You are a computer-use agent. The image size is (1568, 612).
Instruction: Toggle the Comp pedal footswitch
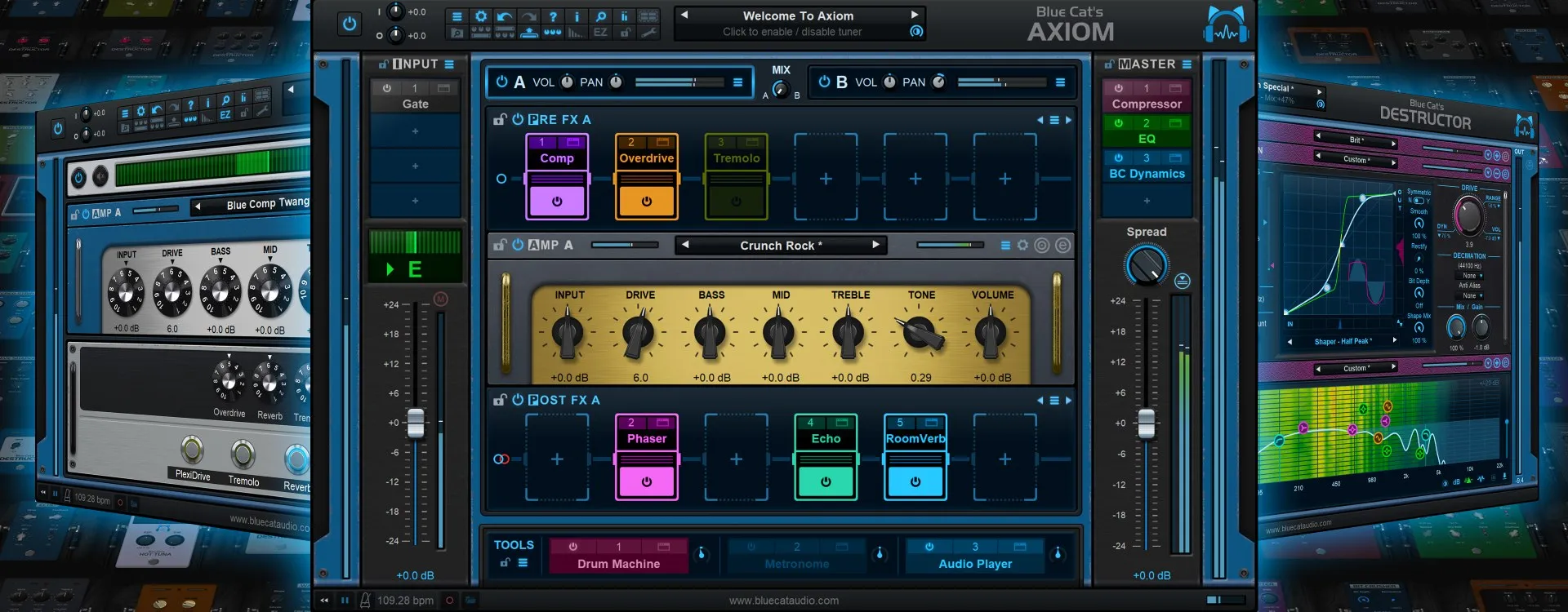pos(557,202)
